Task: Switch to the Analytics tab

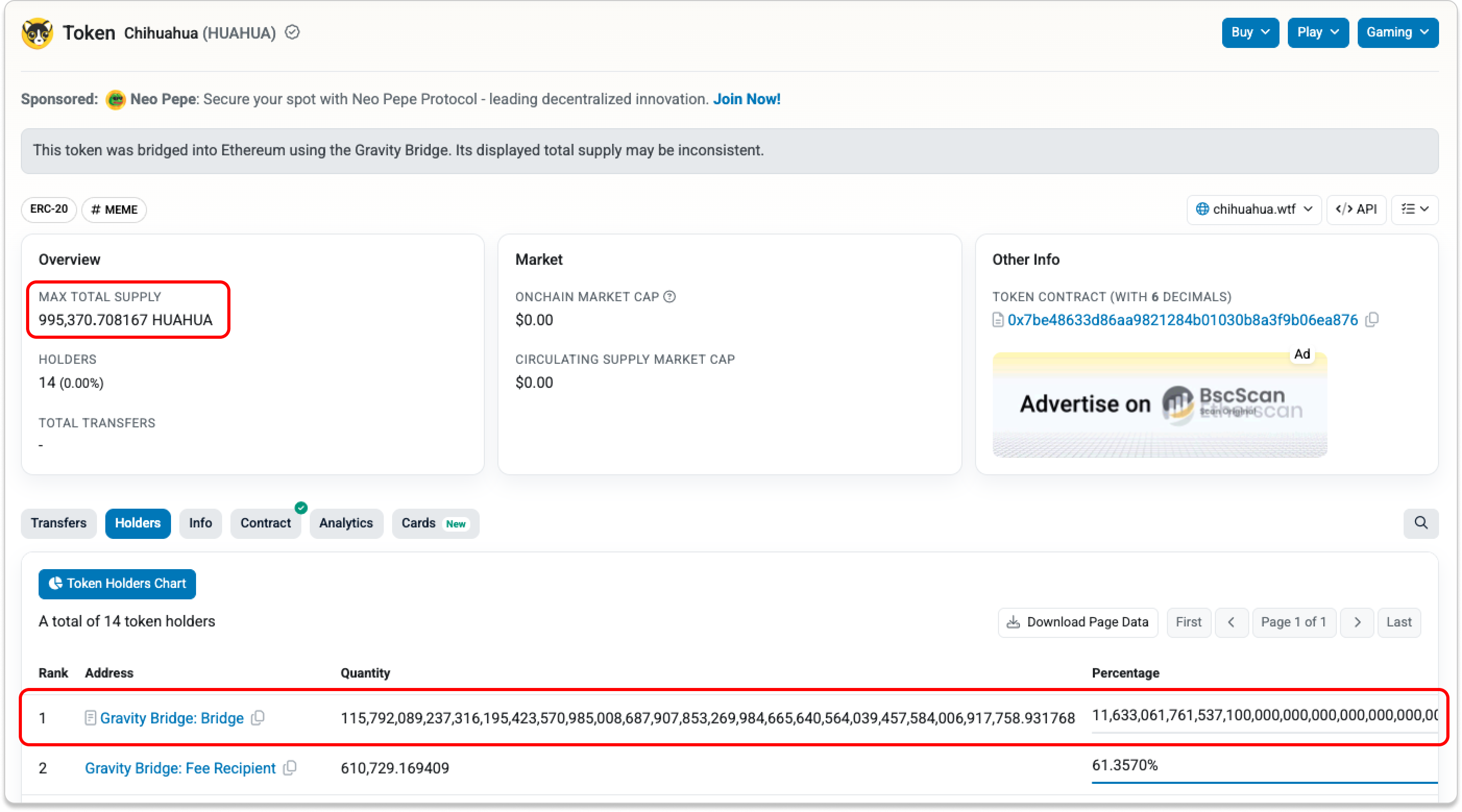Action: [346, 523]
